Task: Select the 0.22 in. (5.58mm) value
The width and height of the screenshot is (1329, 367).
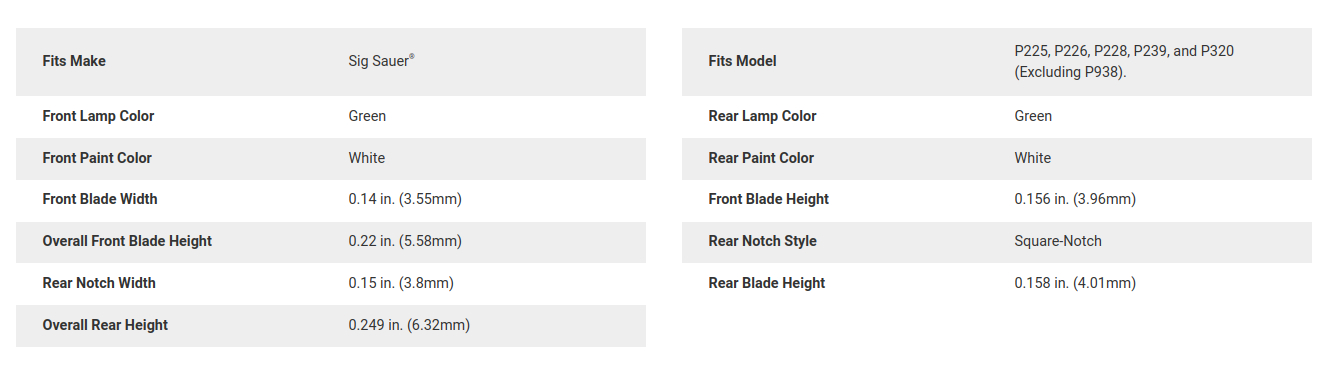Action: 405,241
